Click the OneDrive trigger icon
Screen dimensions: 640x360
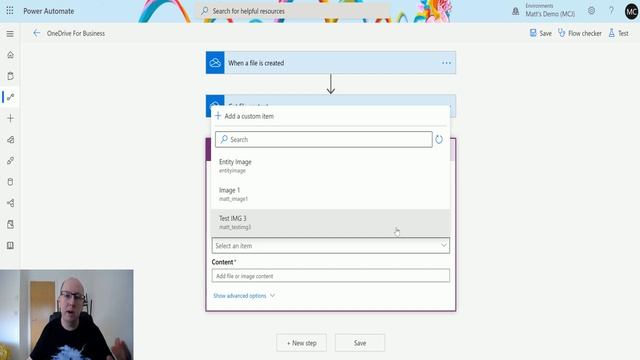coord(215,62)
